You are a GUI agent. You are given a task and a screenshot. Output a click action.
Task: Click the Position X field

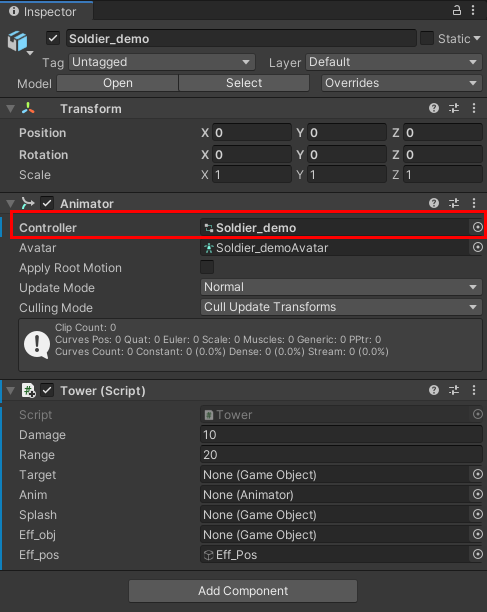click(252, 133)
